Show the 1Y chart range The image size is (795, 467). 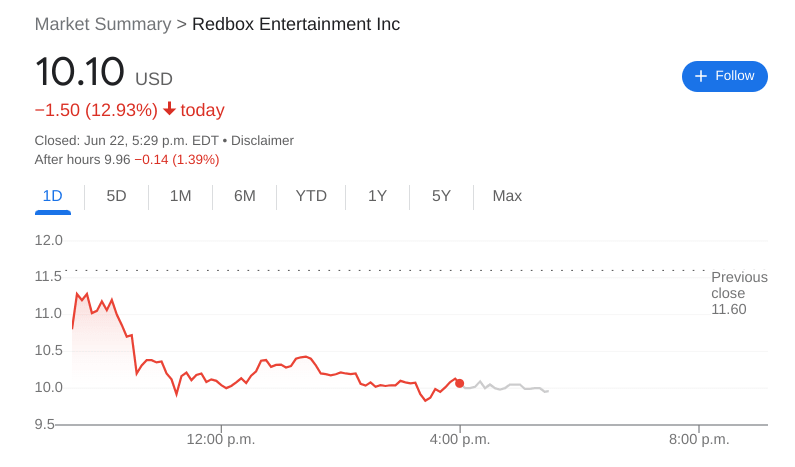(x=377, y=196)
